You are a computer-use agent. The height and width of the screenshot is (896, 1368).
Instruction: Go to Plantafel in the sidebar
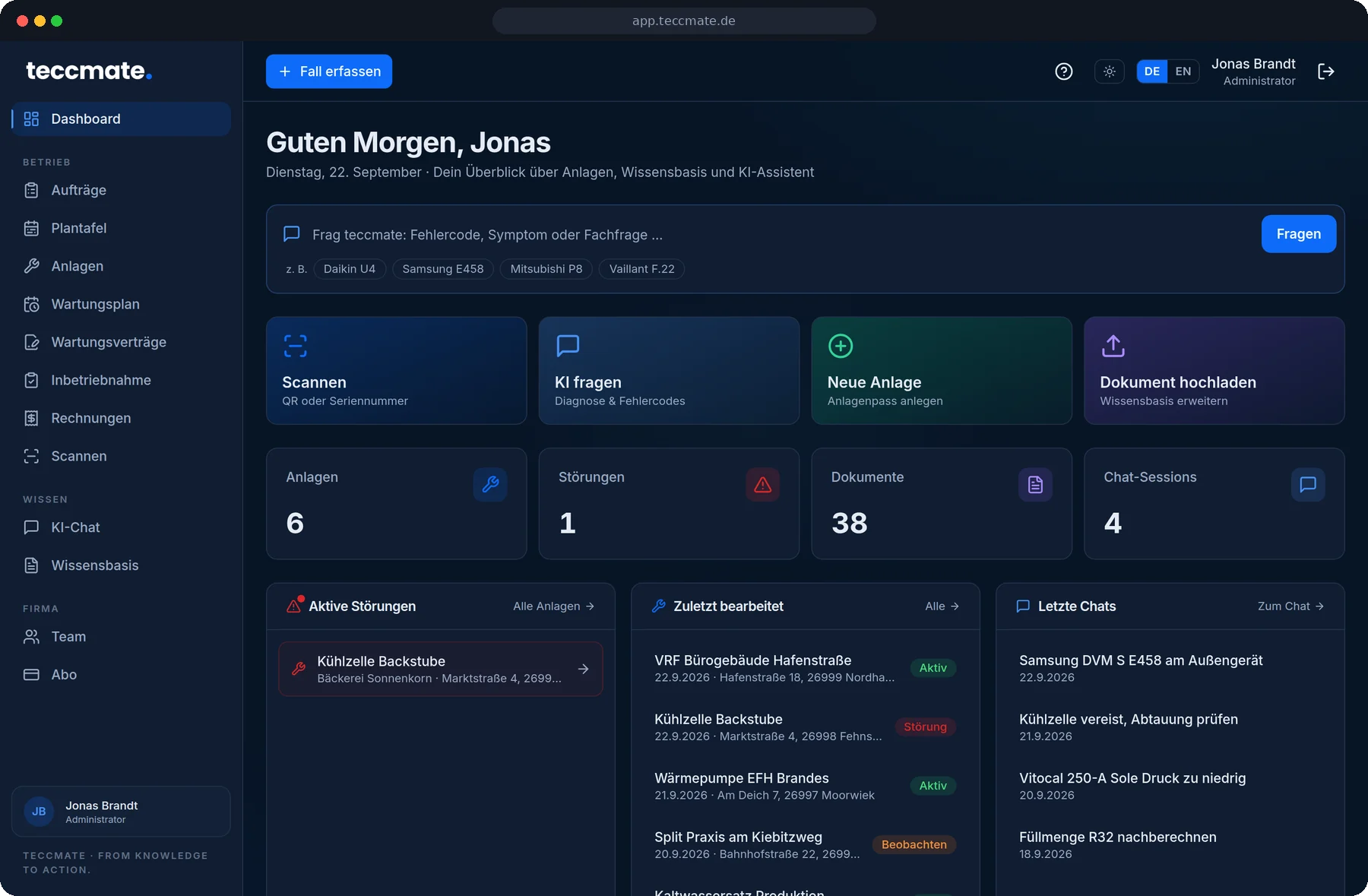121,228
